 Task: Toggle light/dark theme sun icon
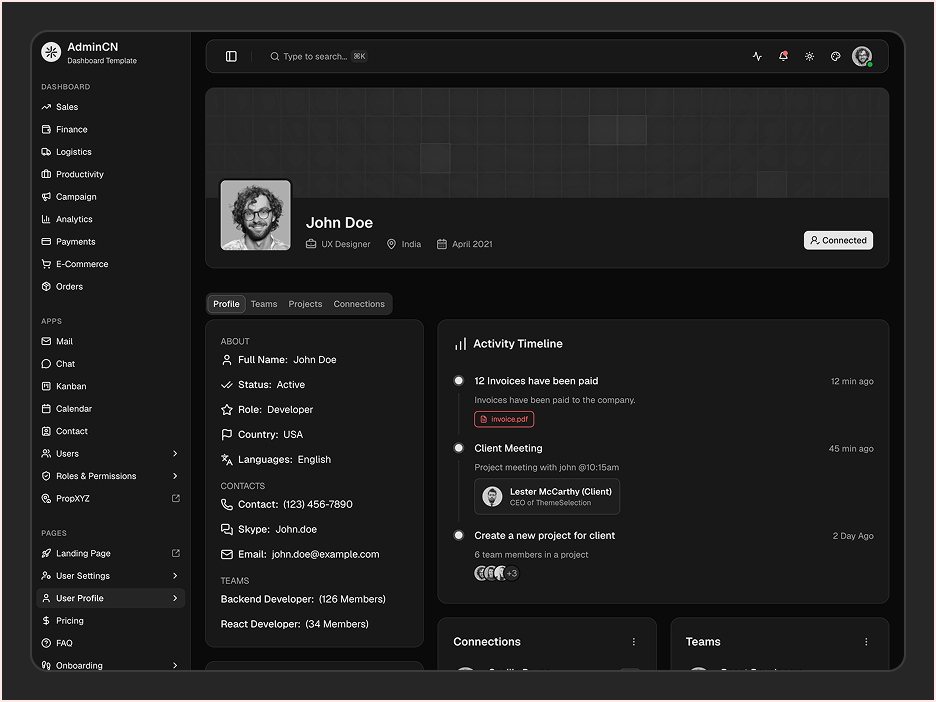[809, 56]
